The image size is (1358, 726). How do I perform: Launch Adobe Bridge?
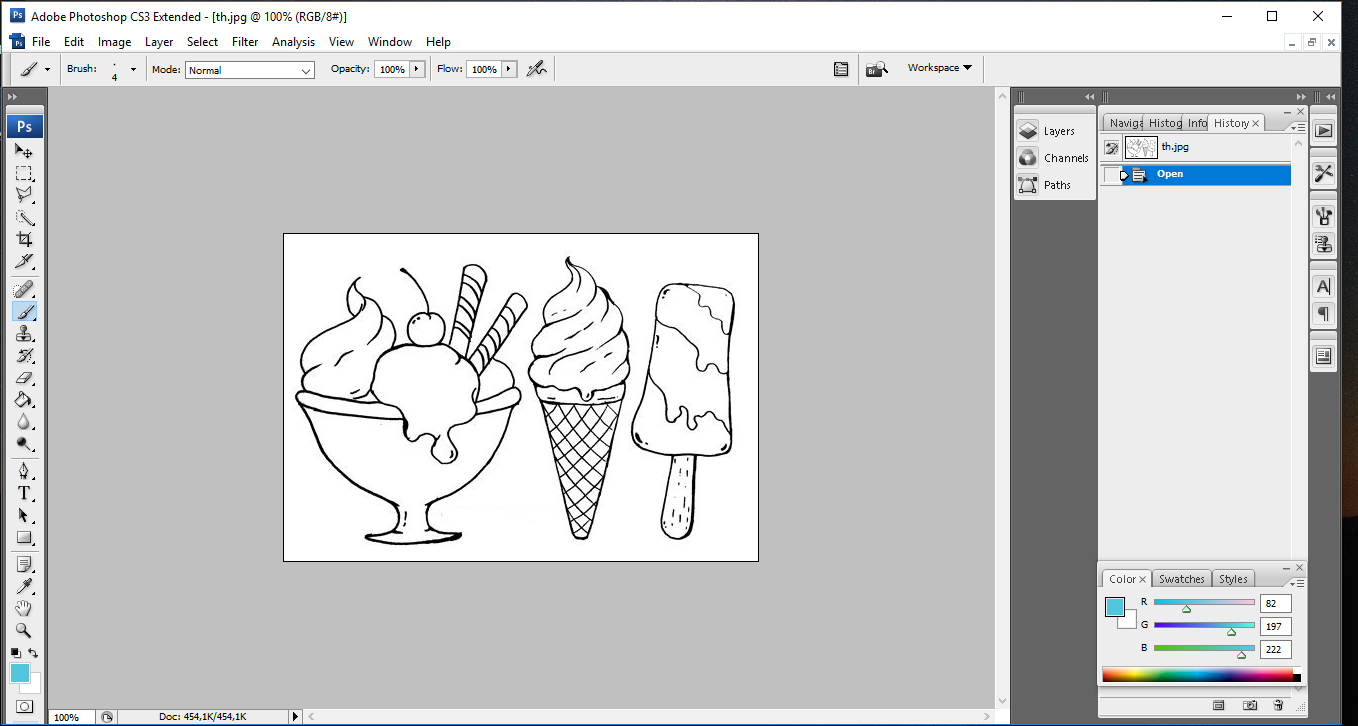[x=877, y=69]
